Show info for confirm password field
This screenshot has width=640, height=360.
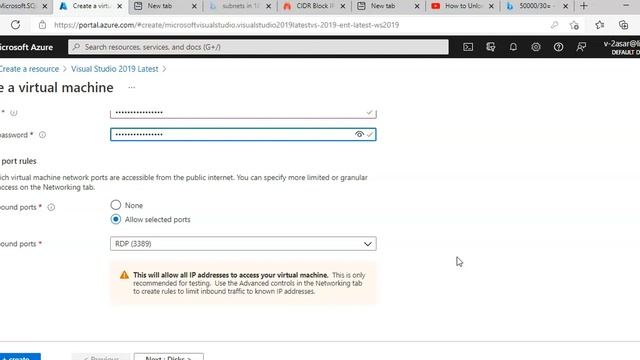(x=42, y=135)
